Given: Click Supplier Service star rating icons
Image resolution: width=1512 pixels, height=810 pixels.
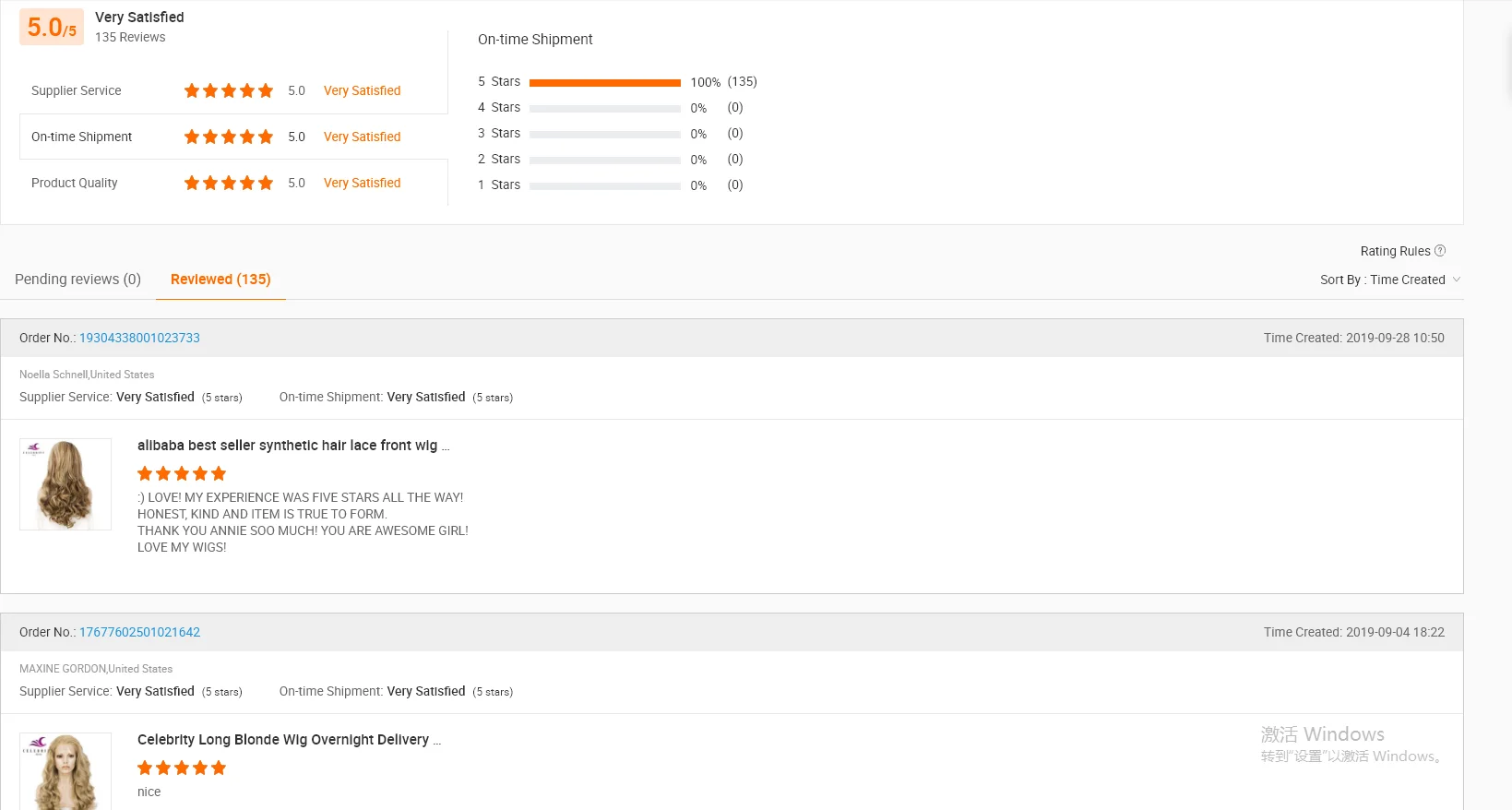Looking at the screenshot, I should (x=229, y=90).
